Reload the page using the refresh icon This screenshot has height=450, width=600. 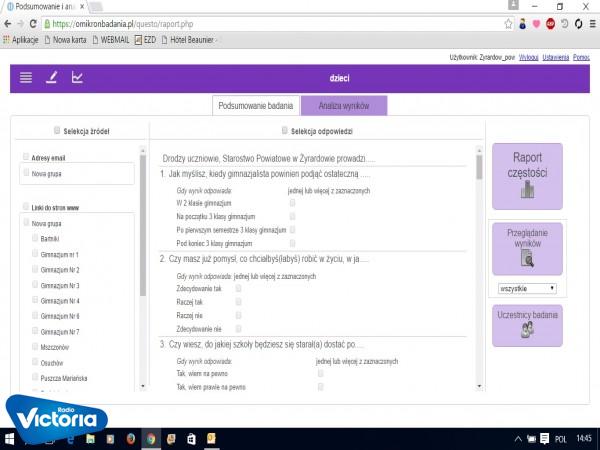[x=37, y=23]
